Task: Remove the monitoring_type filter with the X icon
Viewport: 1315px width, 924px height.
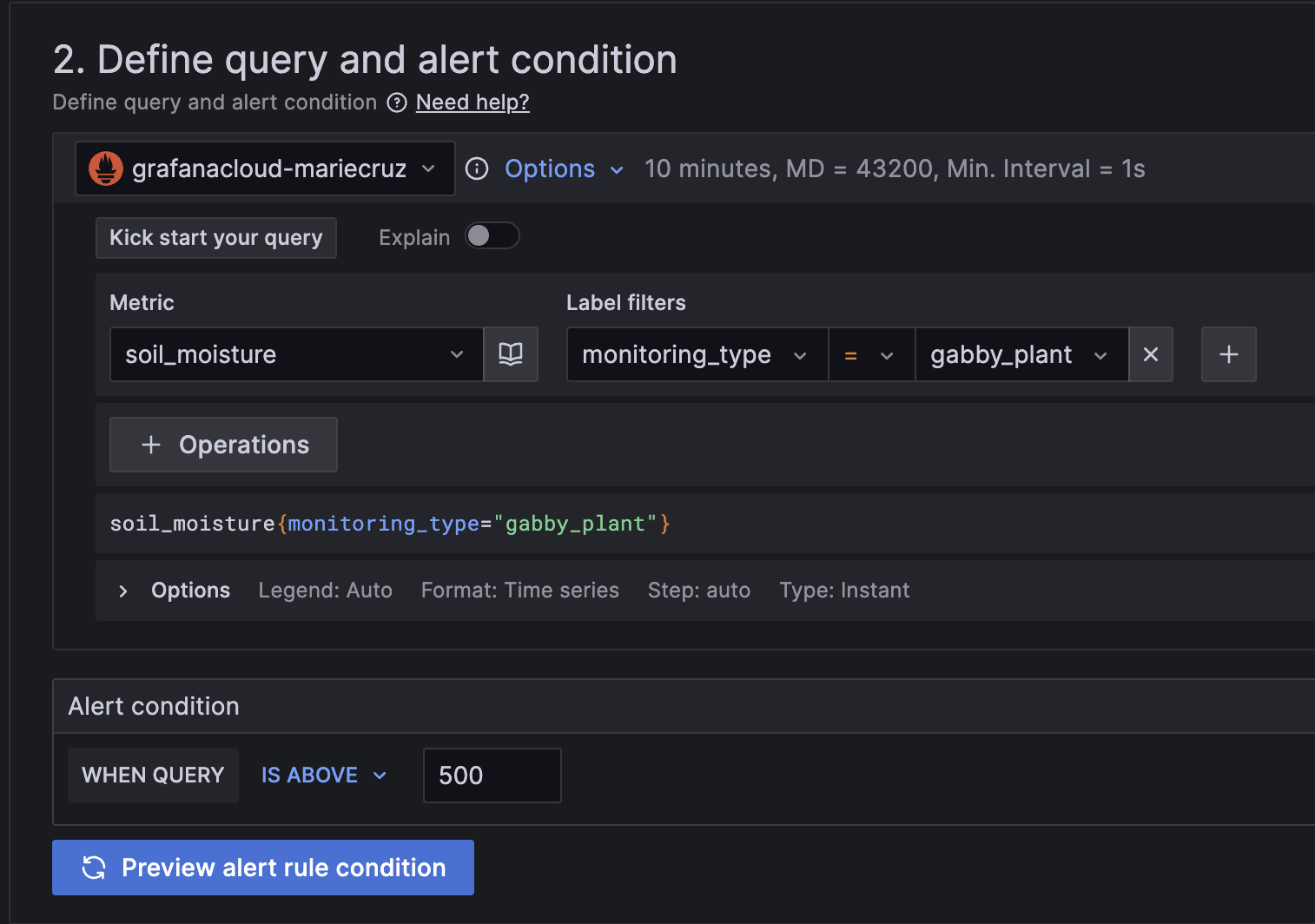Action: pyautogui.click(x=1150, y=354)
